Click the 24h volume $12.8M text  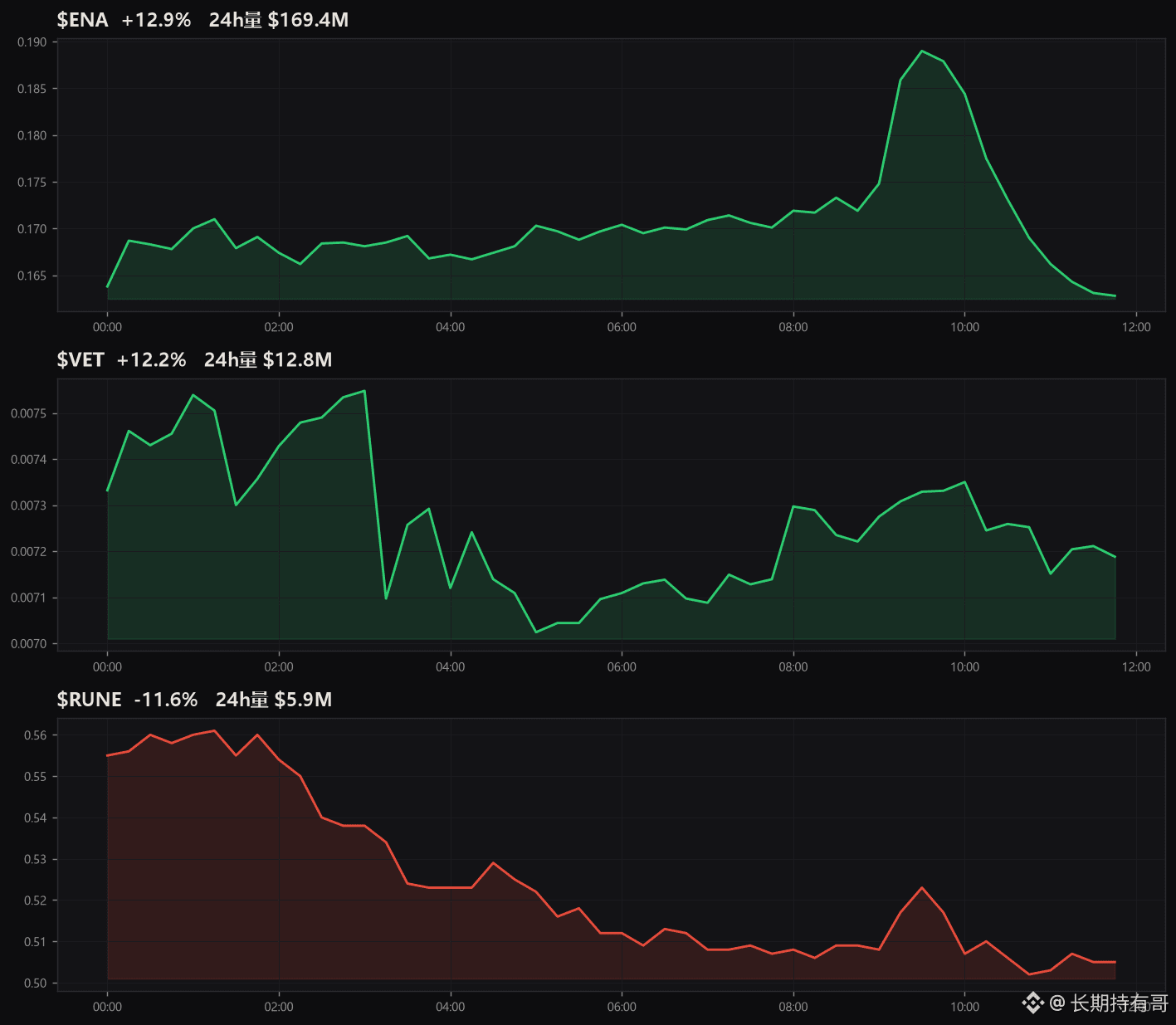tap(268, 359)
